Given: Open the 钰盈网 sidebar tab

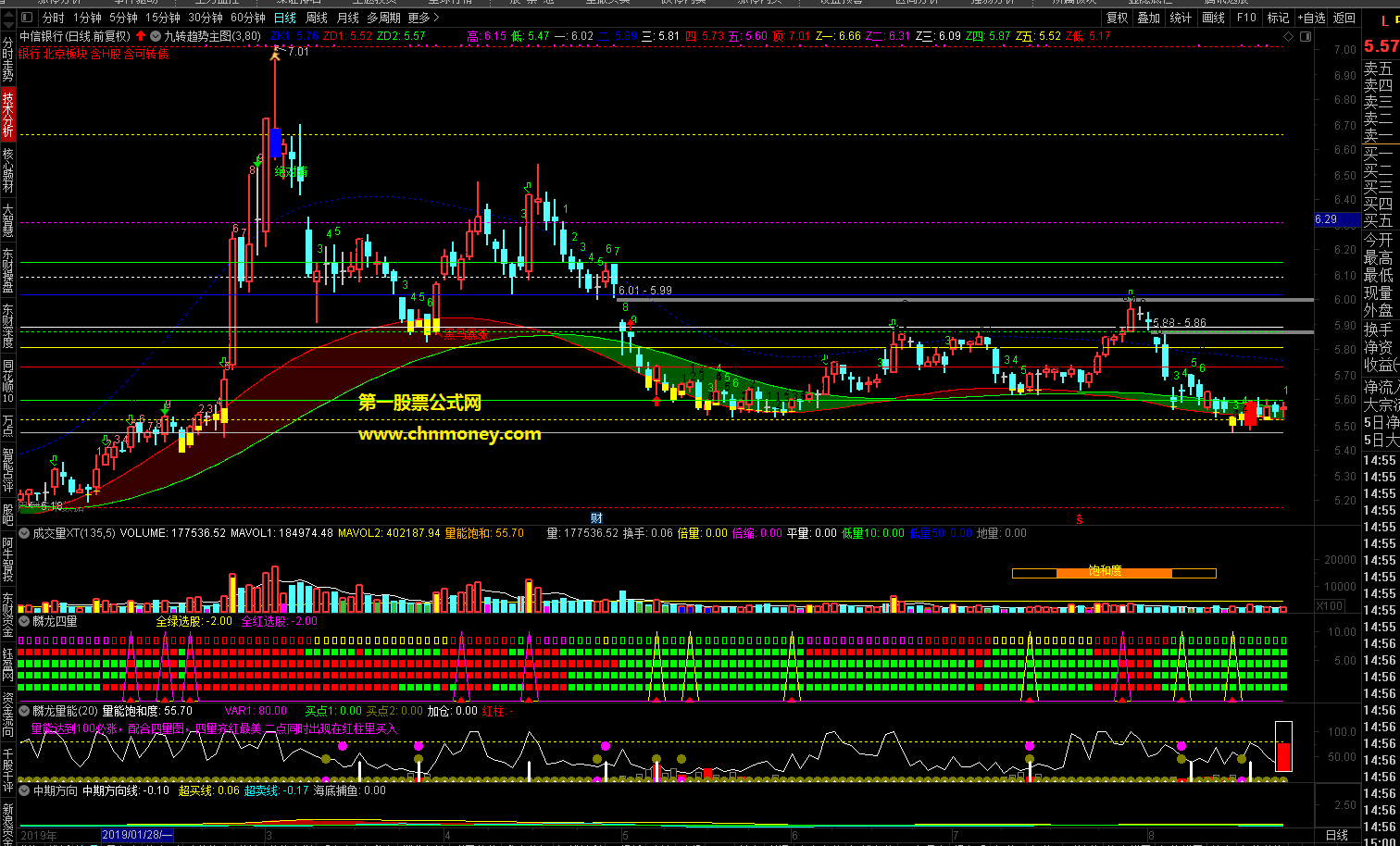Looking at the screenshot, I should click(8, 666).
